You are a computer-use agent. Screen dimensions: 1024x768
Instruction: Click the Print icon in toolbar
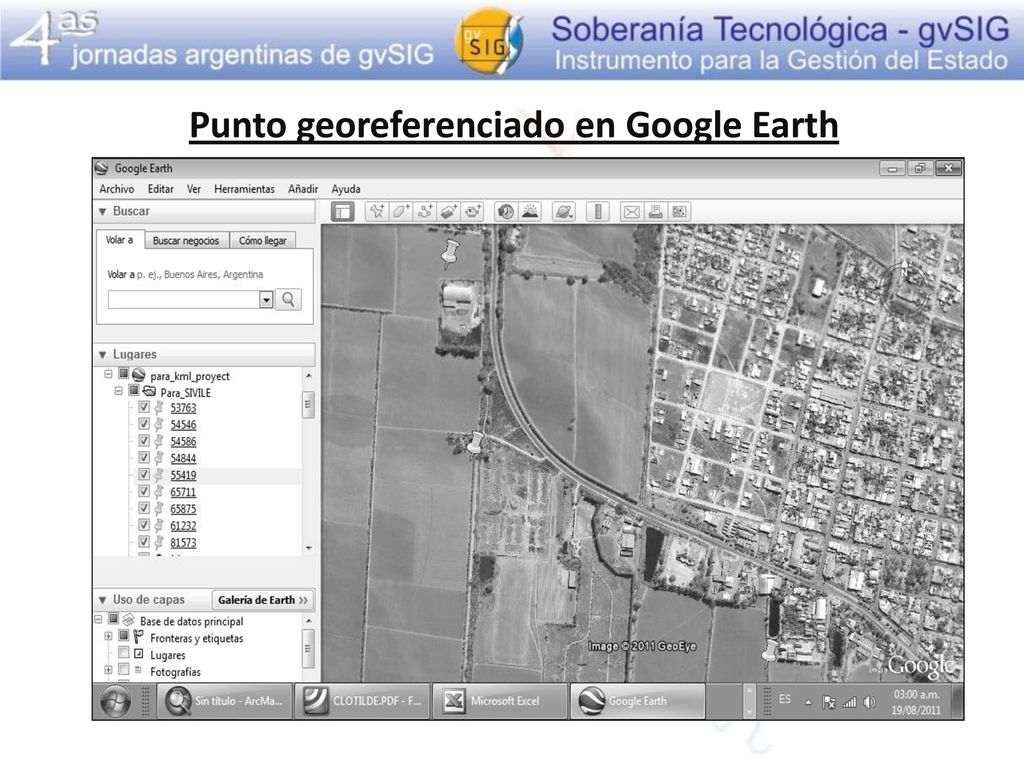coord(656,212)
